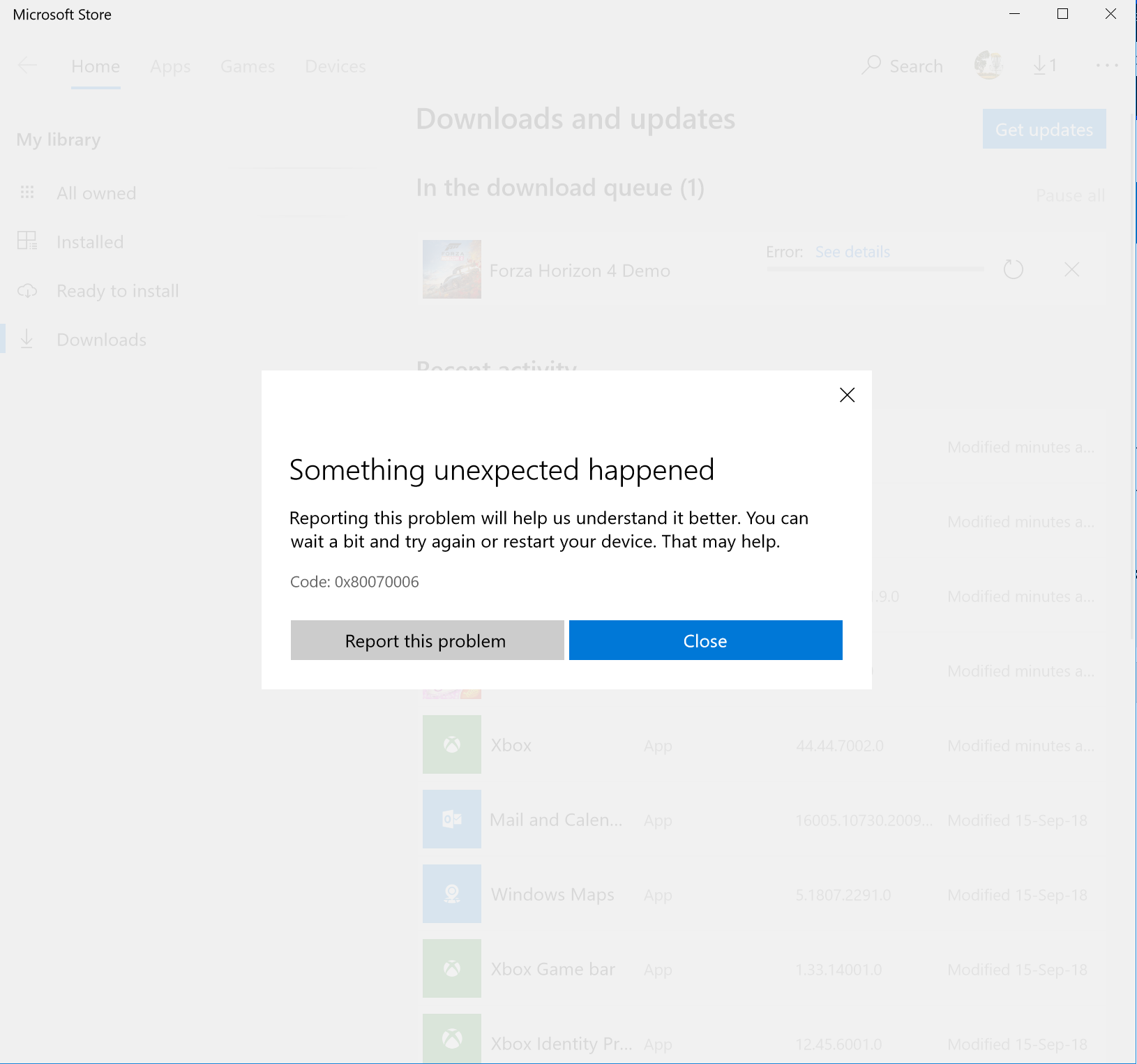The height and width of the screenshot is (1064, 1137).
Task: Select All owned in library
Action: tap(96, 193)
